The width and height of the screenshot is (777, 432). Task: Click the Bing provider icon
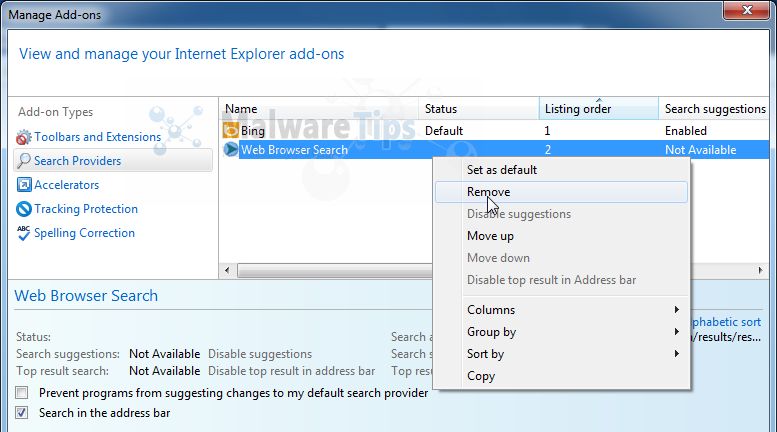tap(230, 130)
